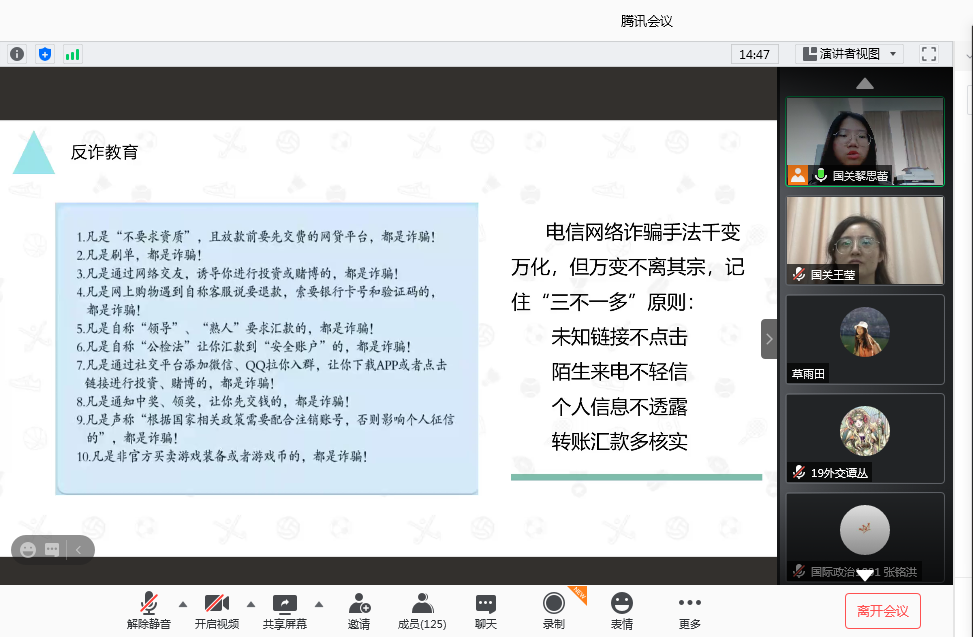
Task: Select the 国关王莹 video thumbnail
Action: (x=864, y=240)
